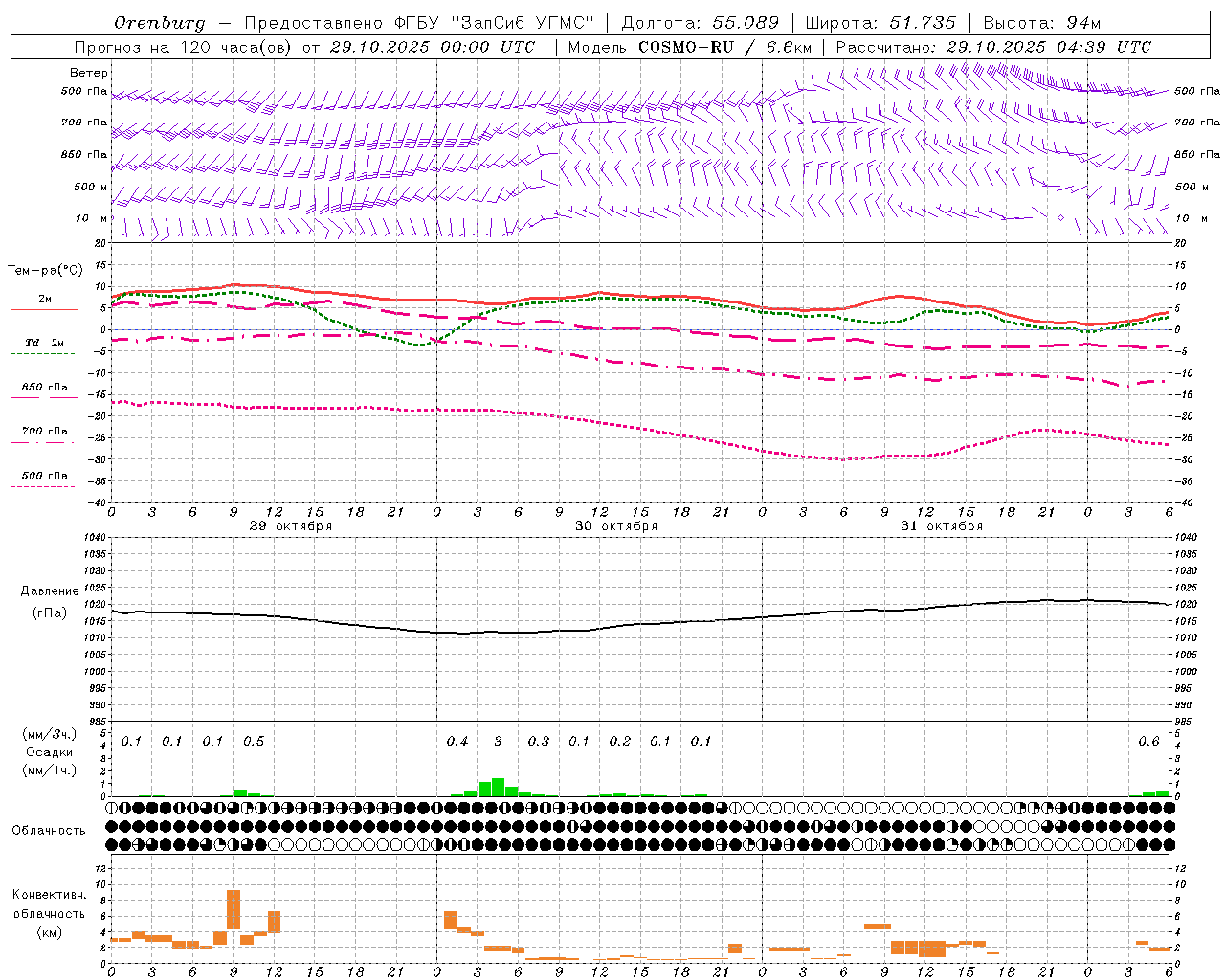Click the "Тем-ра(°C)" temperature axis label

[45, 271]
